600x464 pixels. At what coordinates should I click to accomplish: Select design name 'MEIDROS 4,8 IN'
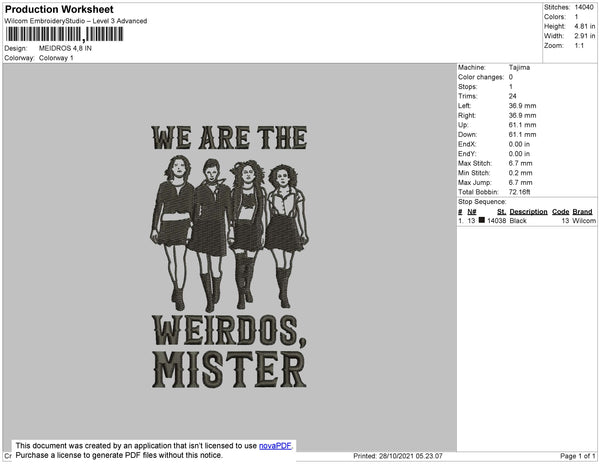click(65, 48)
